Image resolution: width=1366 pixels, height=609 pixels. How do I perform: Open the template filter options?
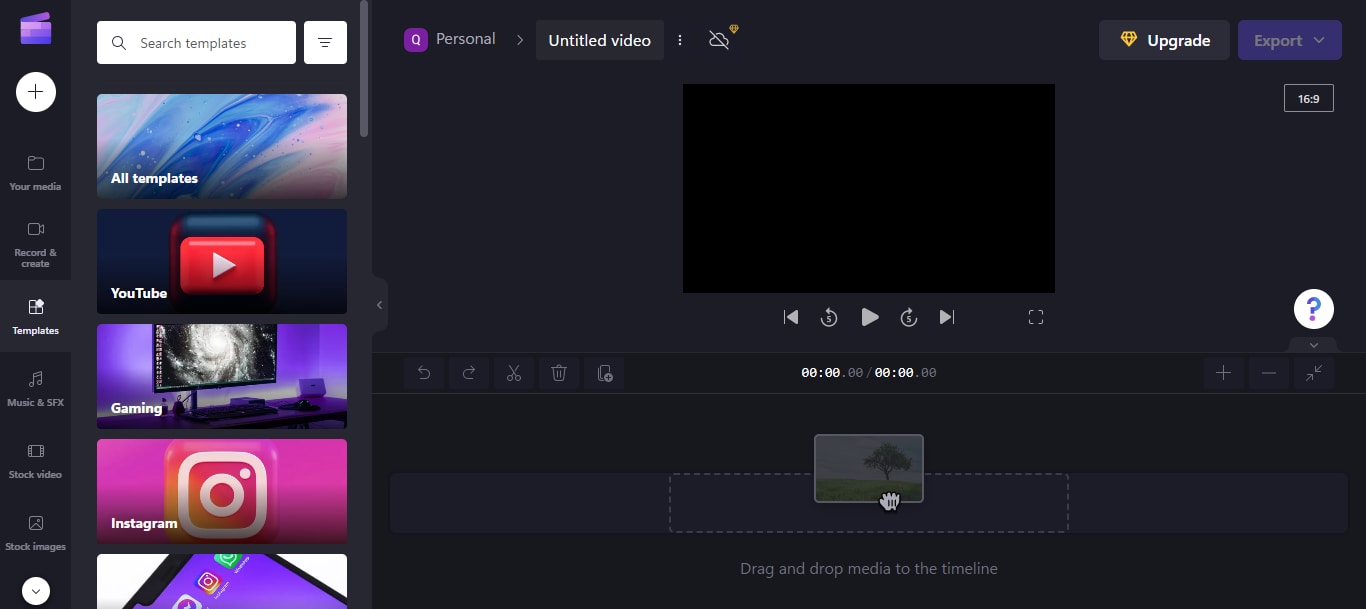(325, 43)
